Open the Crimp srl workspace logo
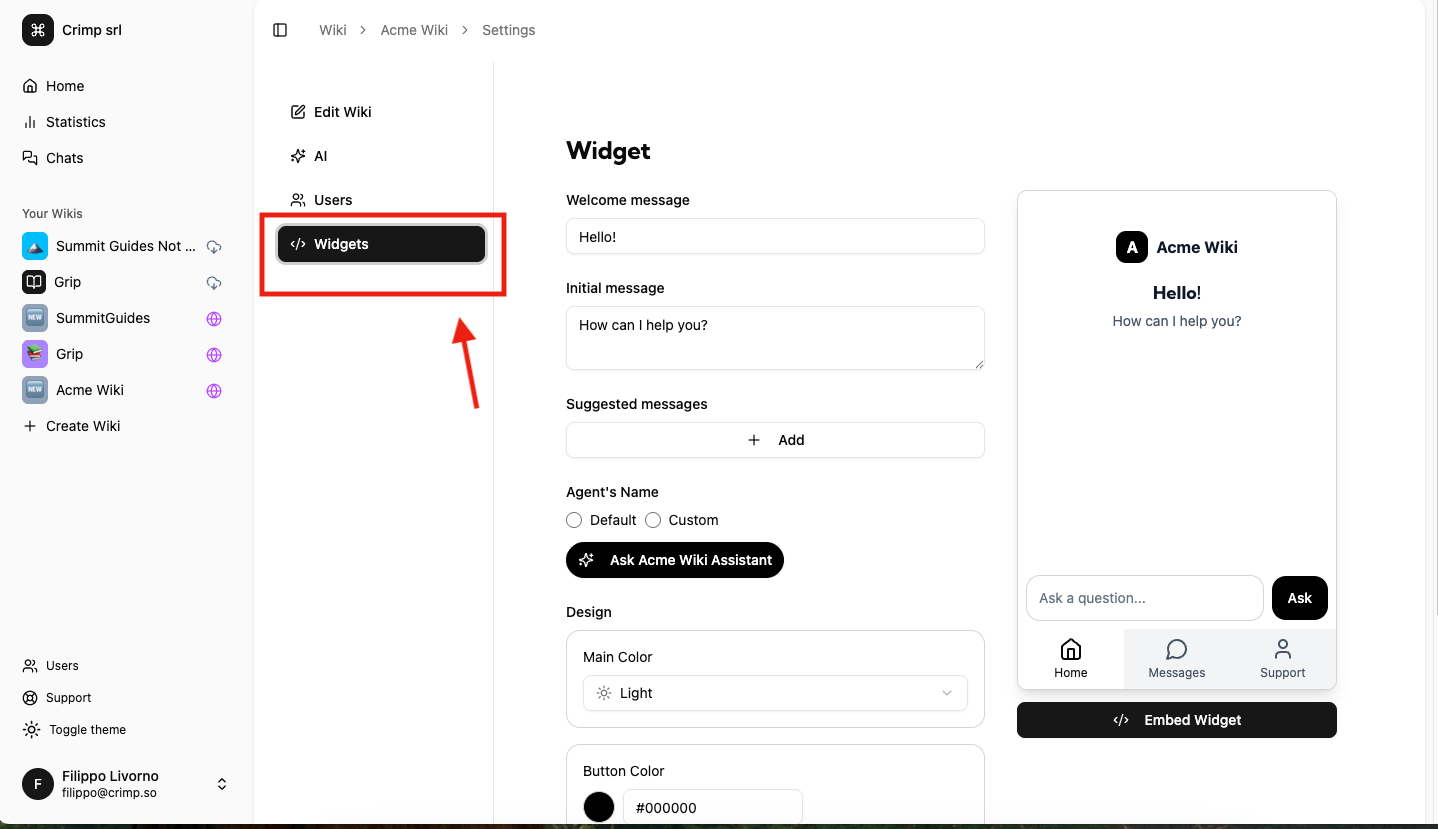 [x=38, y=30]
